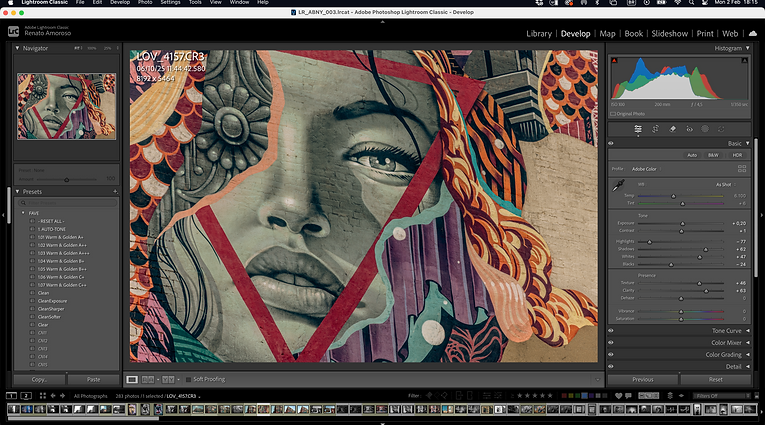Toggle Tone Curve panel visibility eye
Screen dimensions: 765x425
(610, 330)
